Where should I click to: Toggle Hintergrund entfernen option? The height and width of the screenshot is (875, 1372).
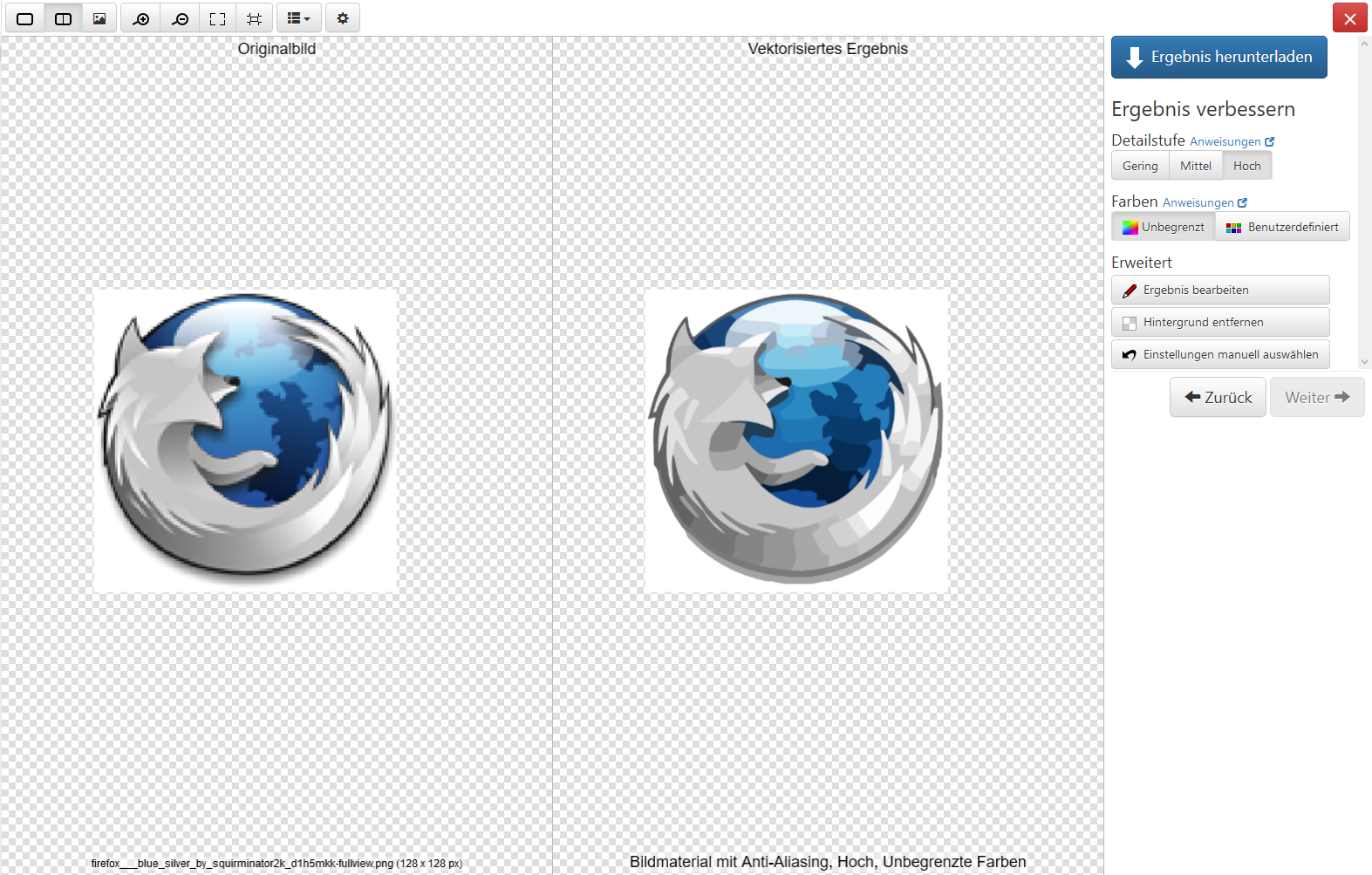click(x=1219, y=322)
